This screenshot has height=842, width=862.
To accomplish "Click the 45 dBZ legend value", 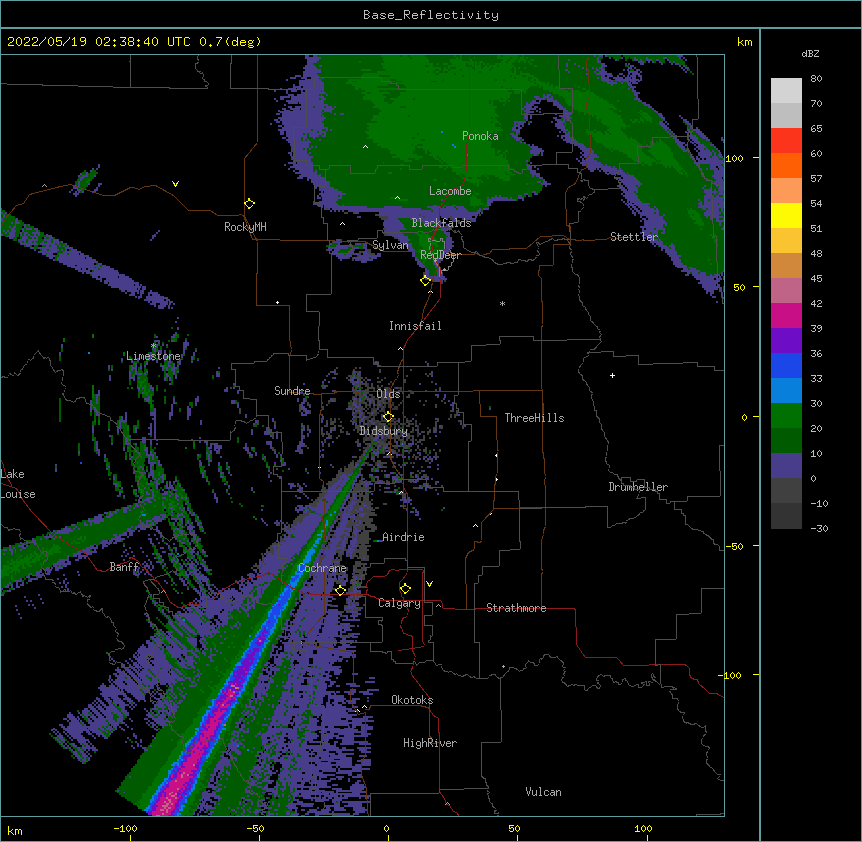I will (816, 279).
